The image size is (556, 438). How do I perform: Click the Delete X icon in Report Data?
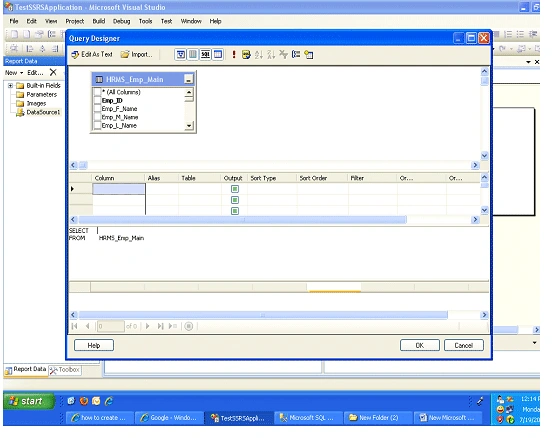pyautogui.click(x=53, y=72)
